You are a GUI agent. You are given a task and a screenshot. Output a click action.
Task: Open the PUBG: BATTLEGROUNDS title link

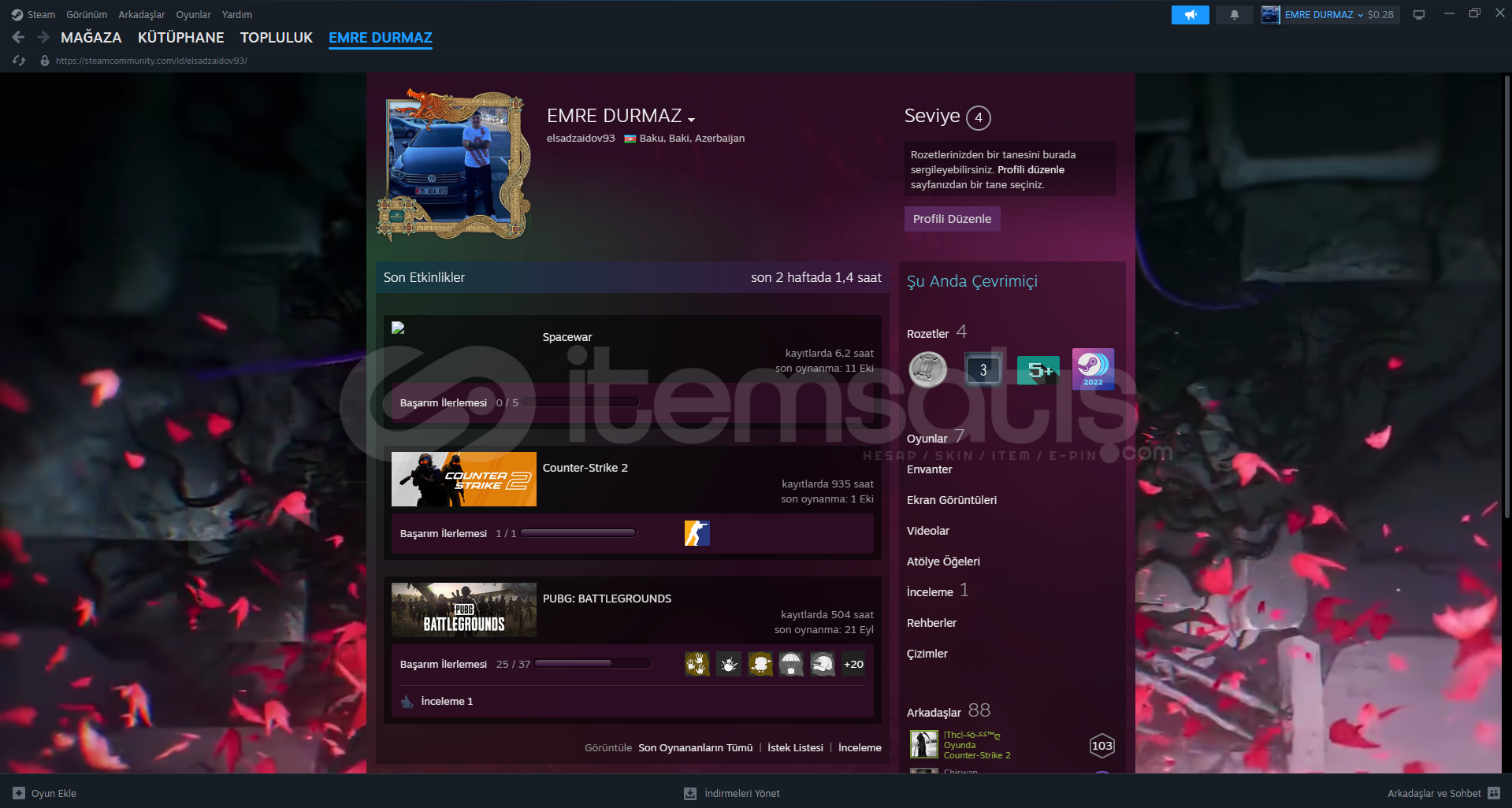(607, 599)
